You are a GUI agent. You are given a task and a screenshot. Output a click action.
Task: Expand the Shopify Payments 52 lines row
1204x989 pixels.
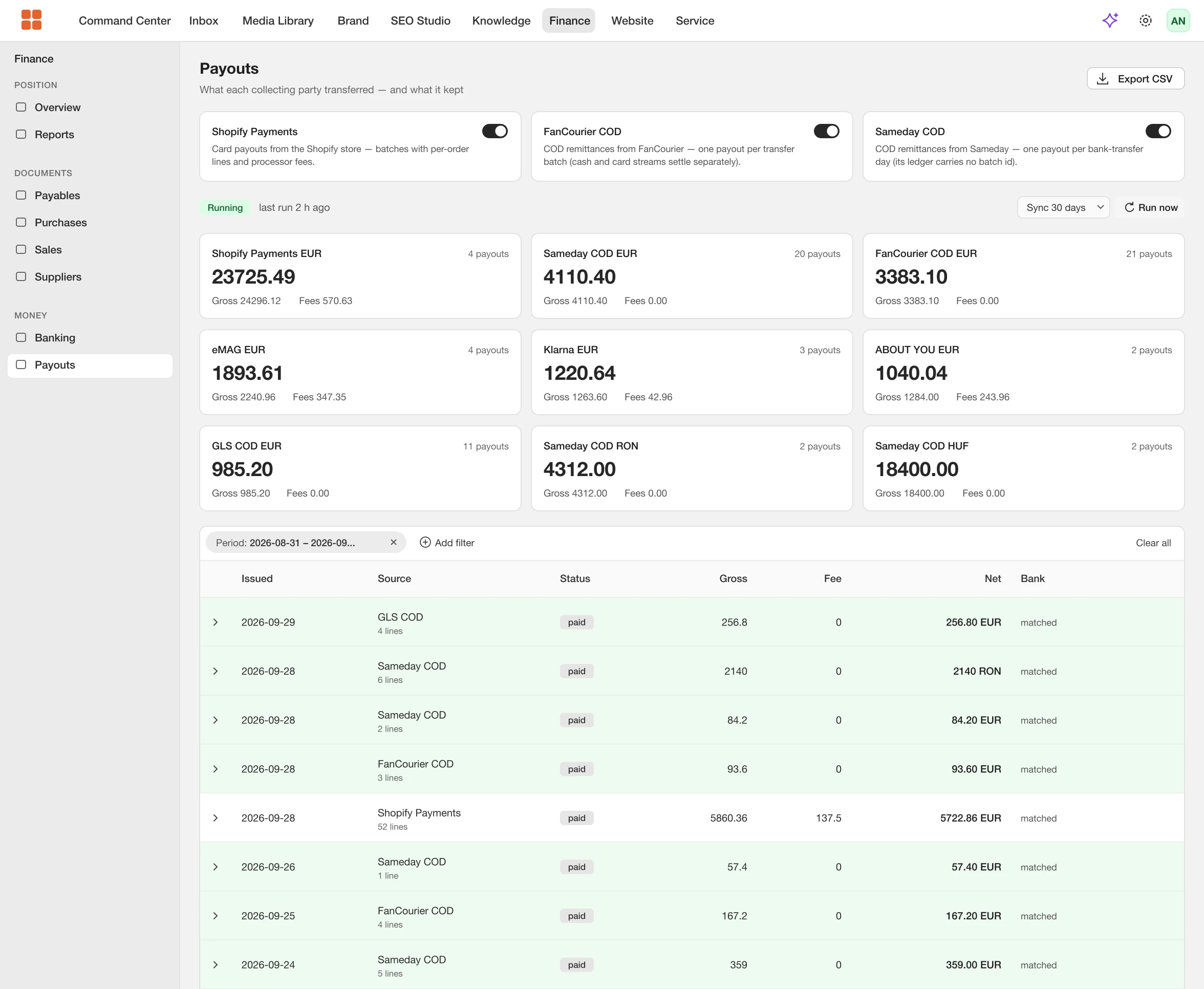point(216,818)
